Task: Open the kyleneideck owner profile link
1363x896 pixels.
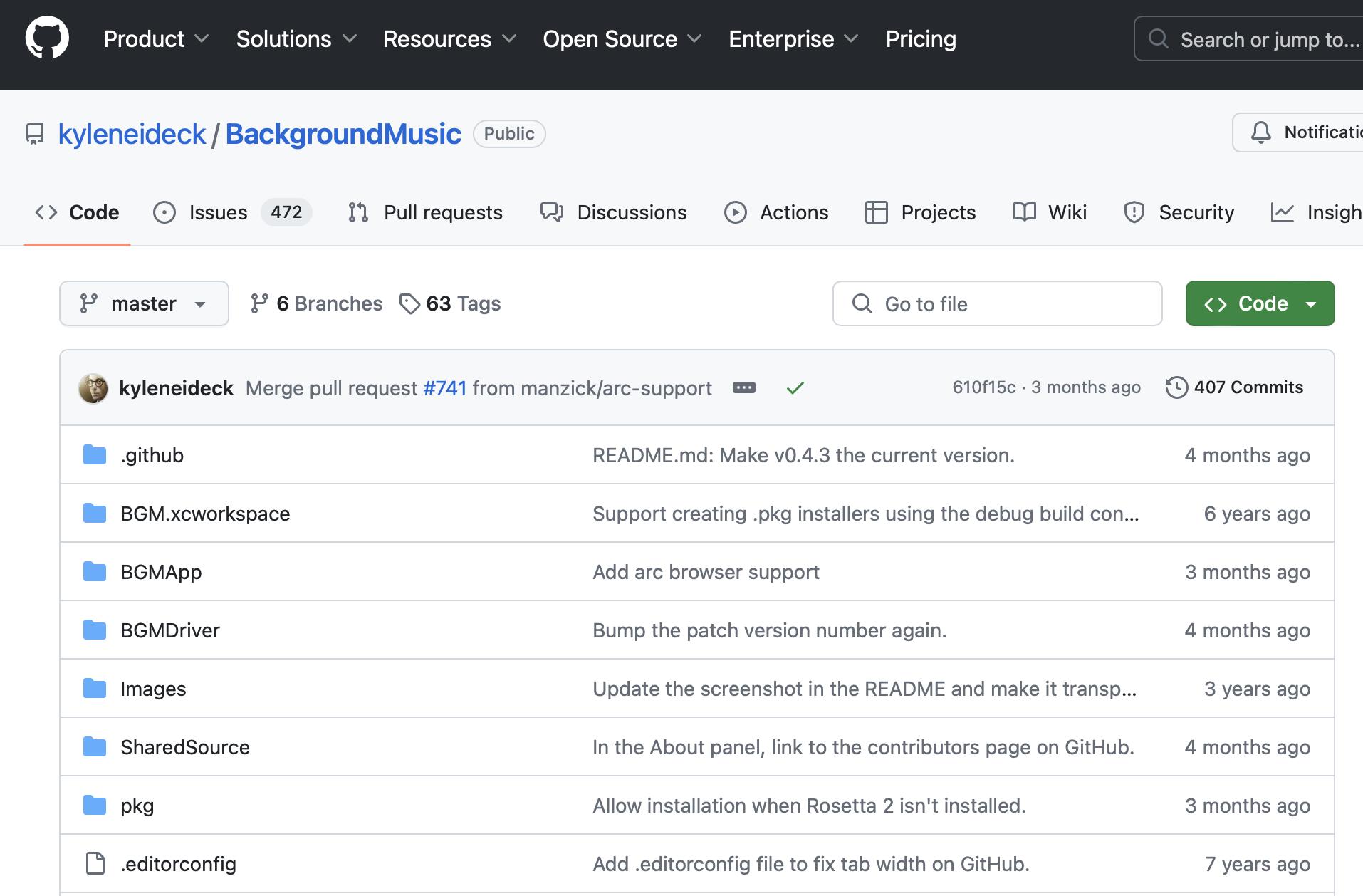Action: pos(132,134)
